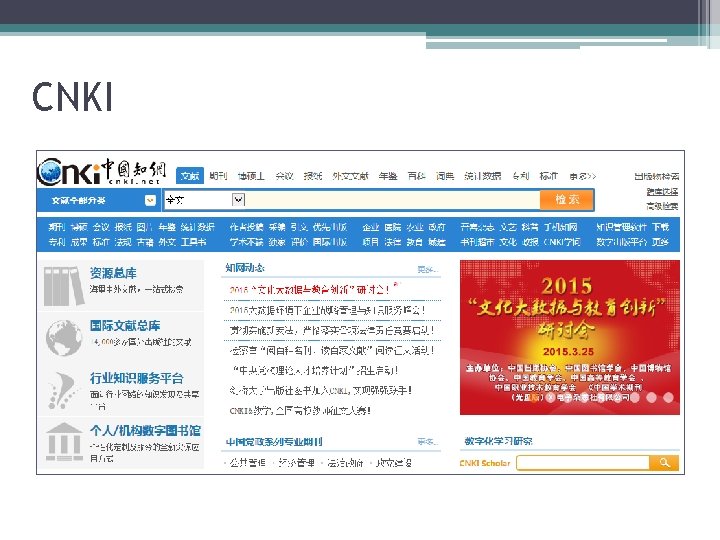Click 下载 in the blue navigation bar
Image resolution: width=720 pixels, height=540 pixels.
[660, 227]
